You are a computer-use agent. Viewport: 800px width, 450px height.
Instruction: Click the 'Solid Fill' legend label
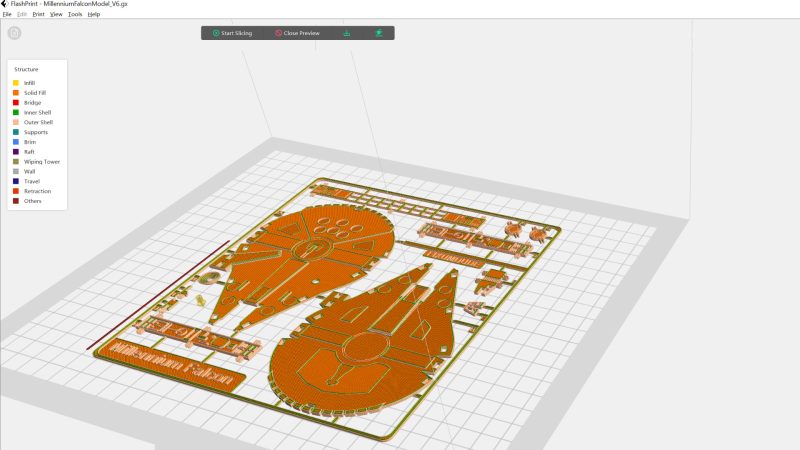coord(35,93)
